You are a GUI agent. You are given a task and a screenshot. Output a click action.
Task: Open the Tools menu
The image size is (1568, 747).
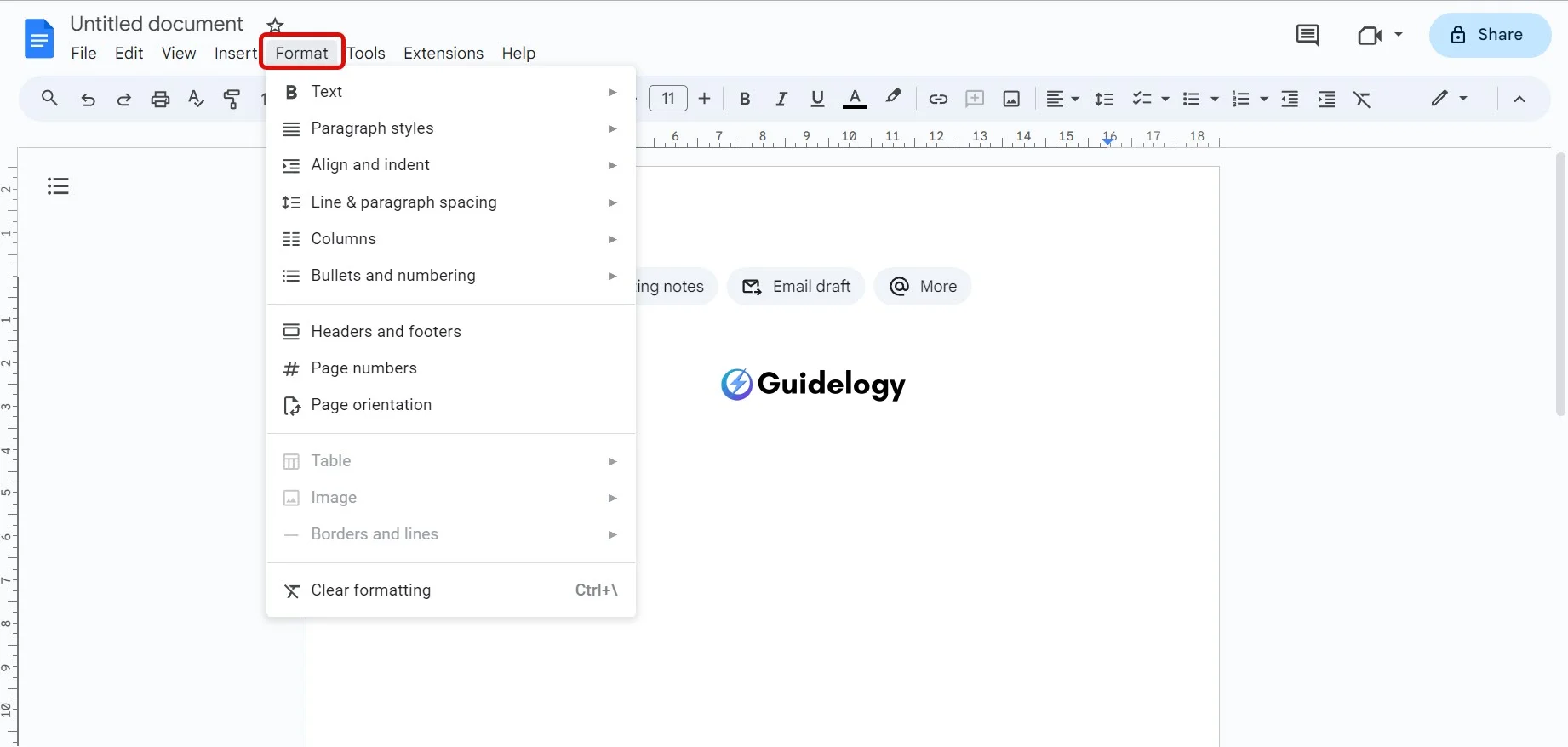click(366, 53)
